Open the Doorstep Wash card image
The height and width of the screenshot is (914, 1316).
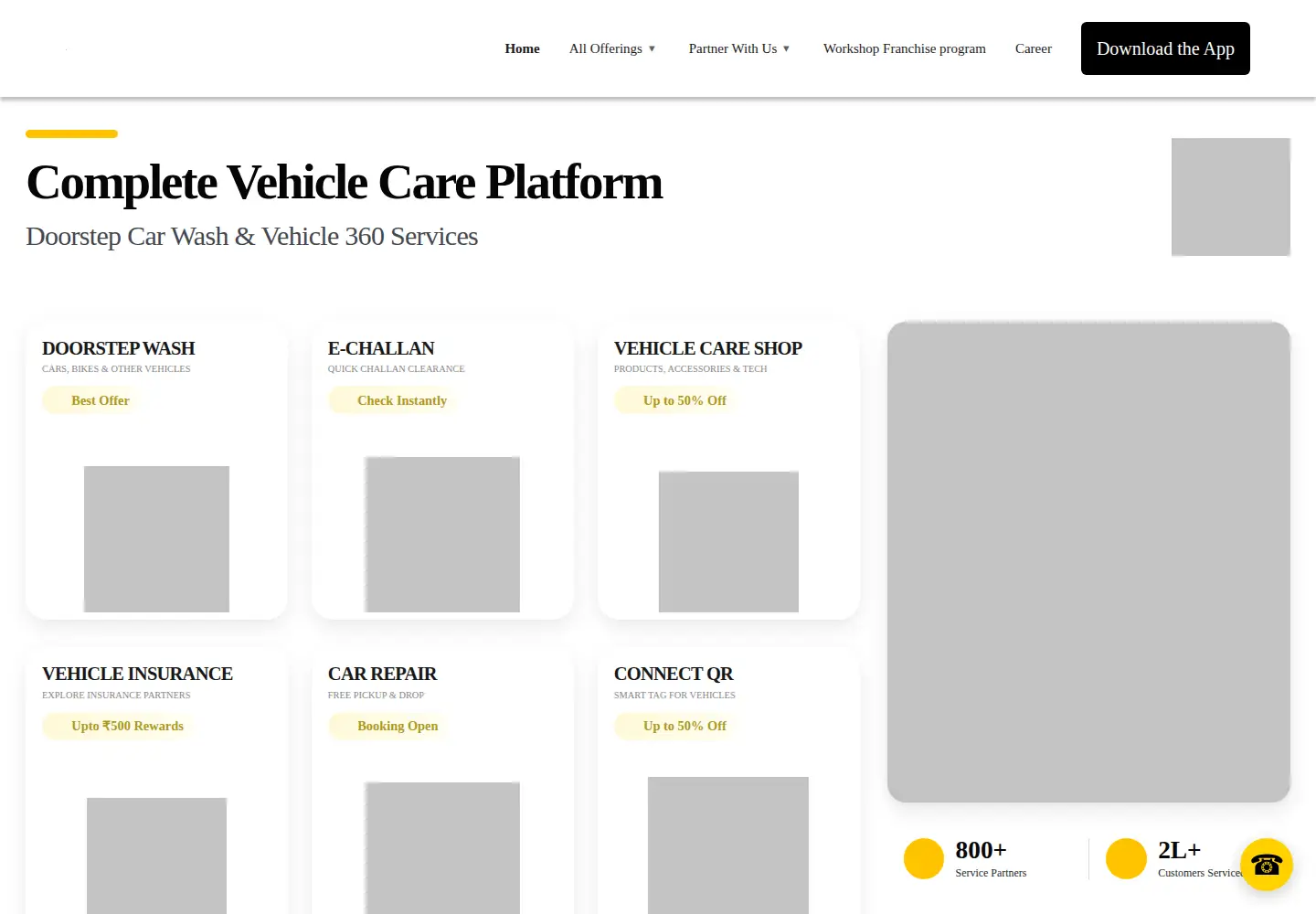(156, 539)
